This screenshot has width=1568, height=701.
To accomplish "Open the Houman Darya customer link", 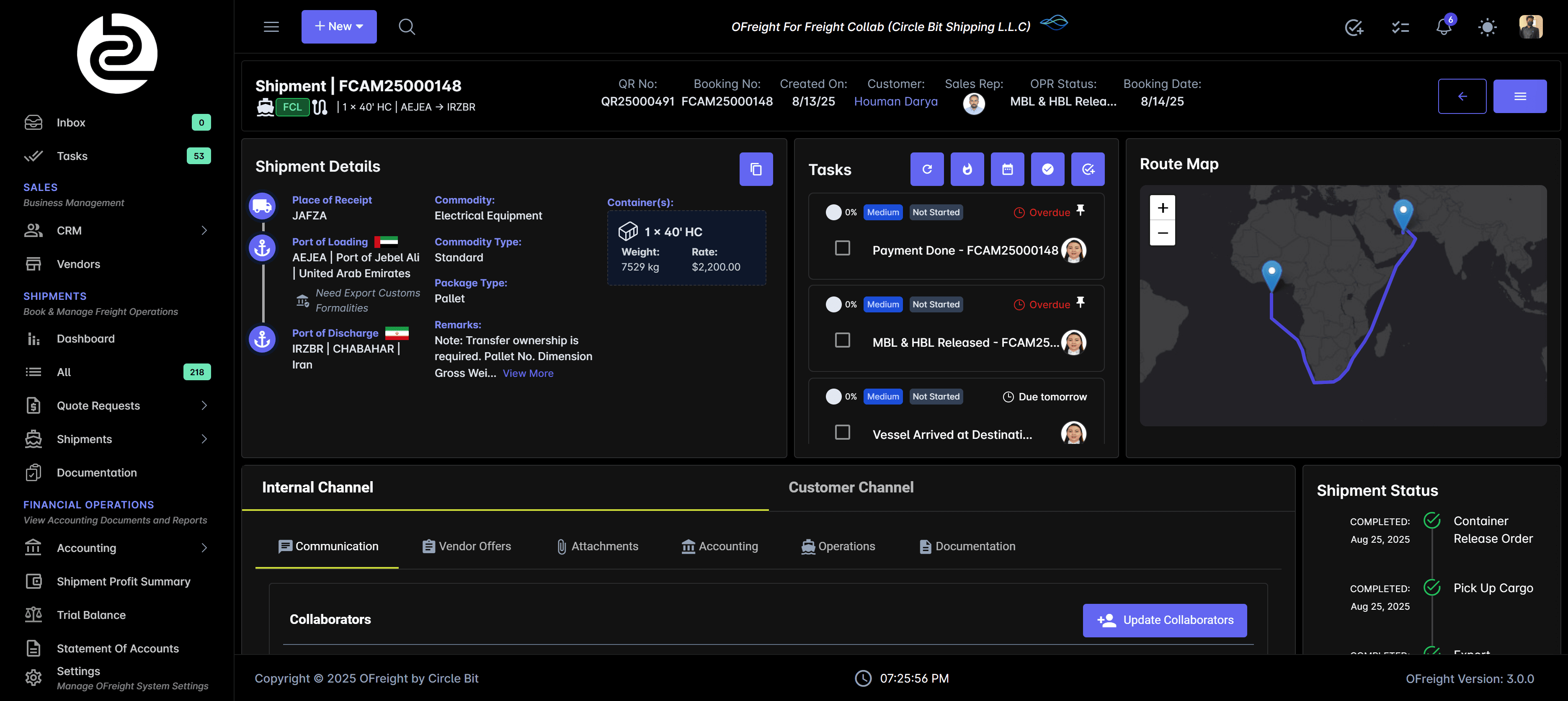I will click(x=896, y=101).
